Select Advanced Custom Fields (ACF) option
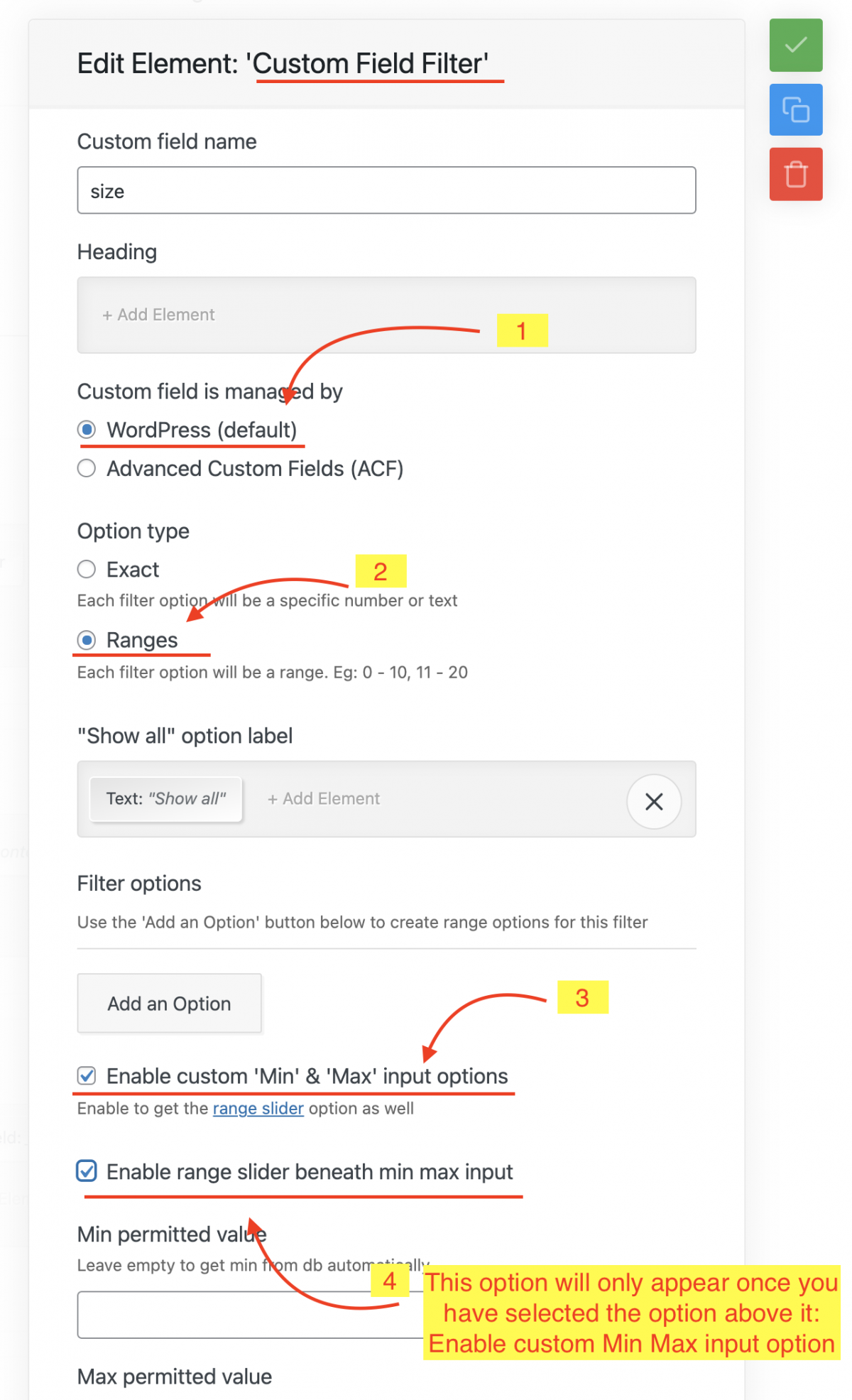 pyautogui.click(x=87, y=469)
